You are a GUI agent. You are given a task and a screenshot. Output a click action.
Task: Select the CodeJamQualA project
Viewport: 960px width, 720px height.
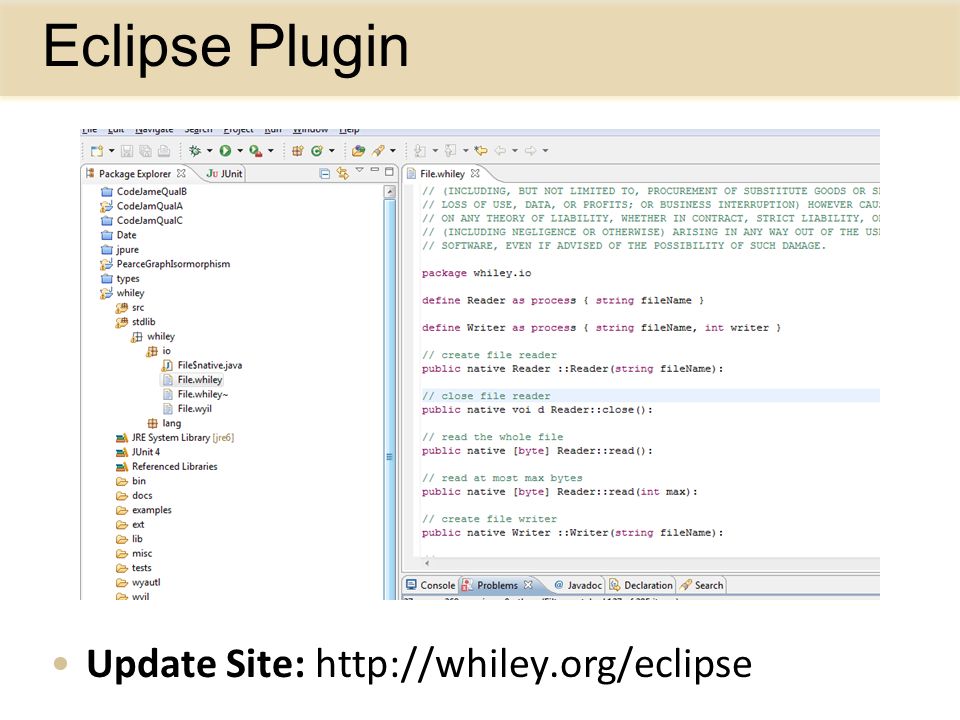click(142, 206)
